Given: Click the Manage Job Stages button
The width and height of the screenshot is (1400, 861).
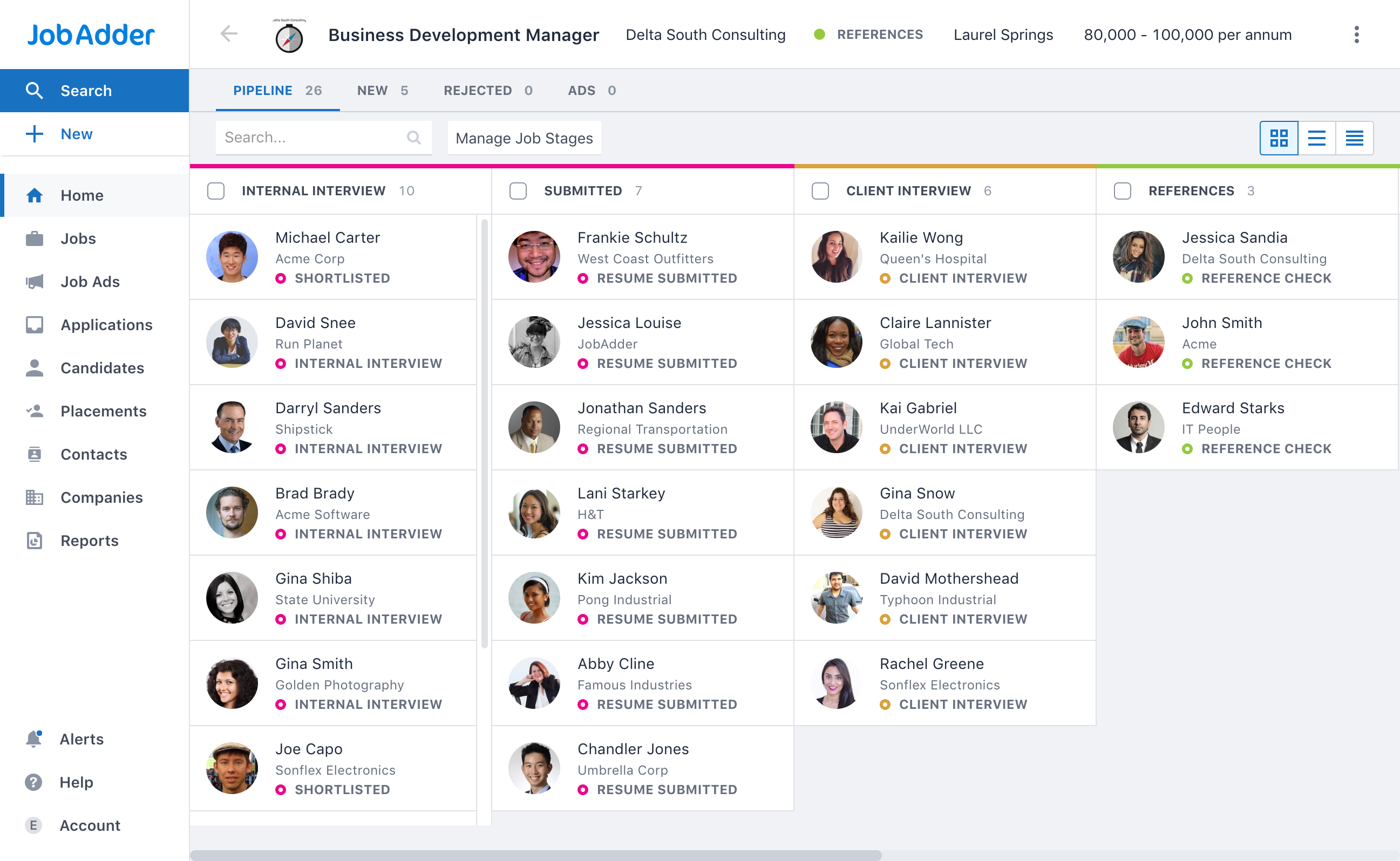Looking at the screenshot, I should [x=524, y=138].
